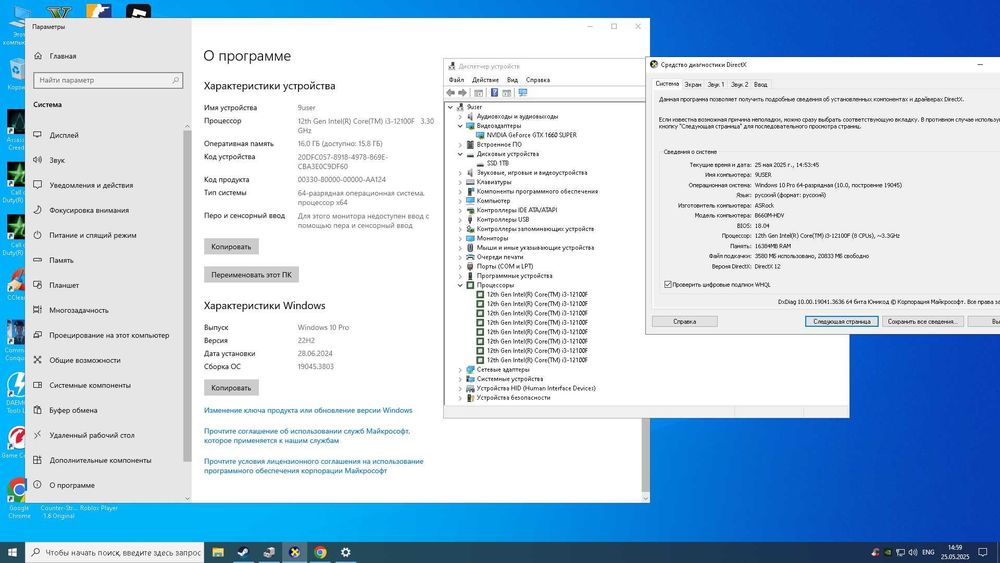Switch to the Ввод tab in DirectX tool
Viewport: 1000px width, 563px height.
(x=760, y=84)
